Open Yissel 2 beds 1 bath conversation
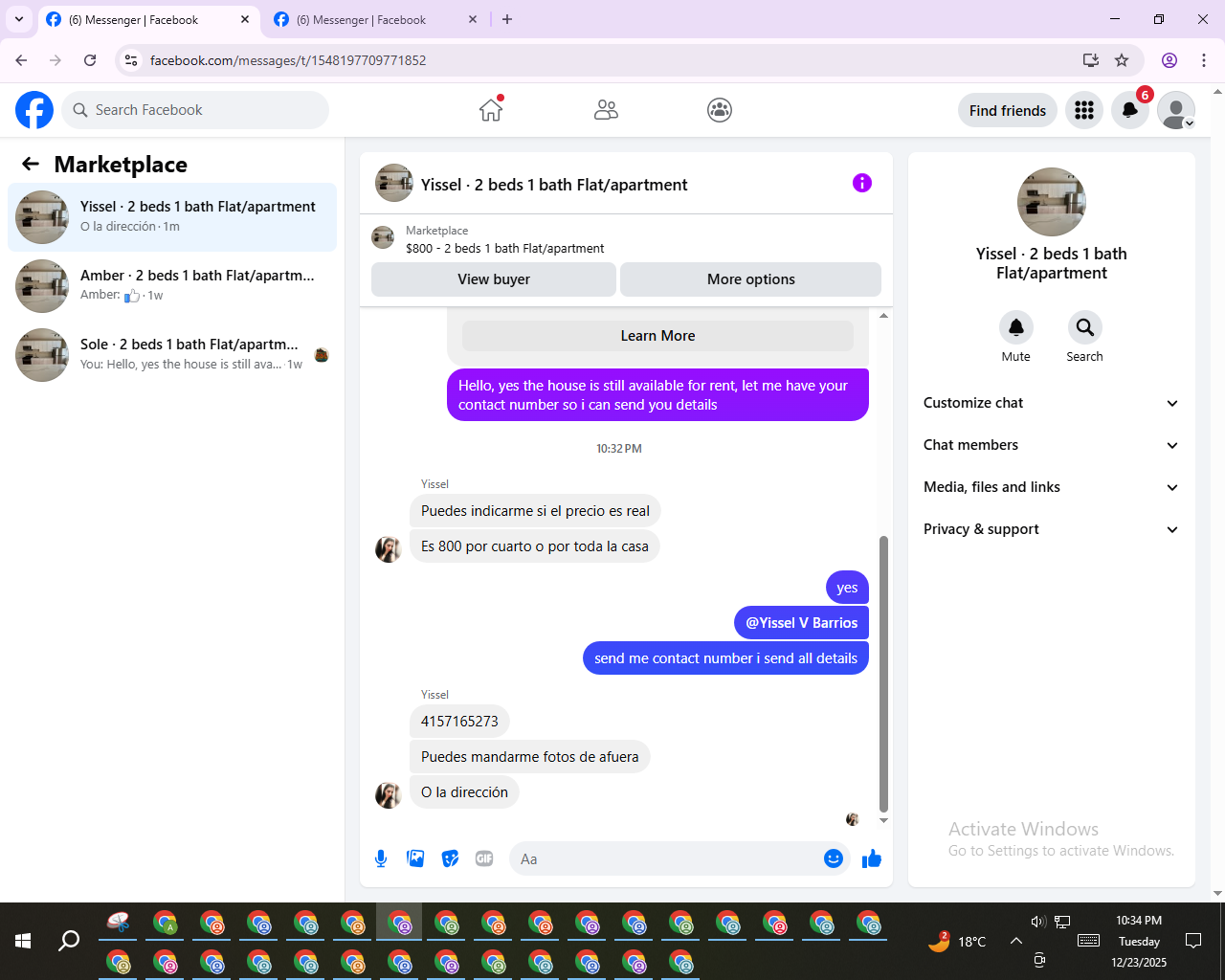The image size is (1225, 980). pos(172,217)
